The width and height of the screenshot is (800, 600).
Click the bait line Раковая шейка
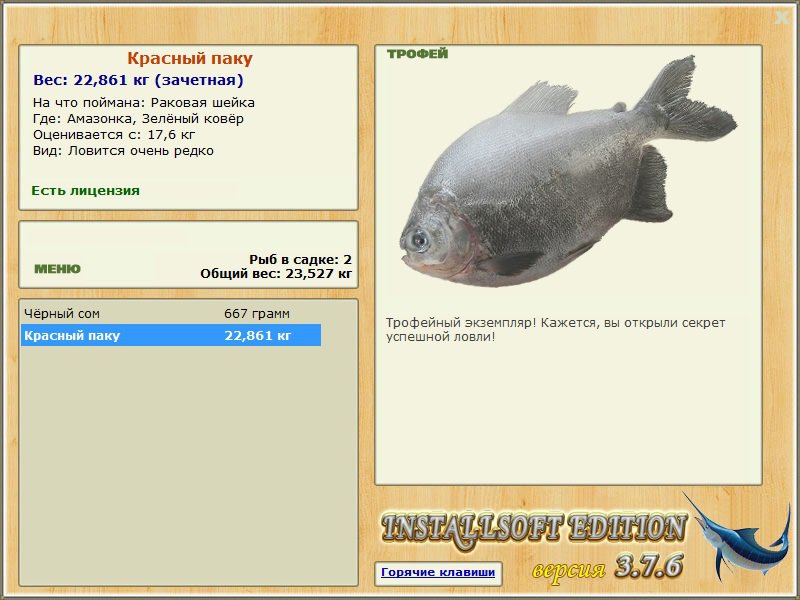[143, 103]
